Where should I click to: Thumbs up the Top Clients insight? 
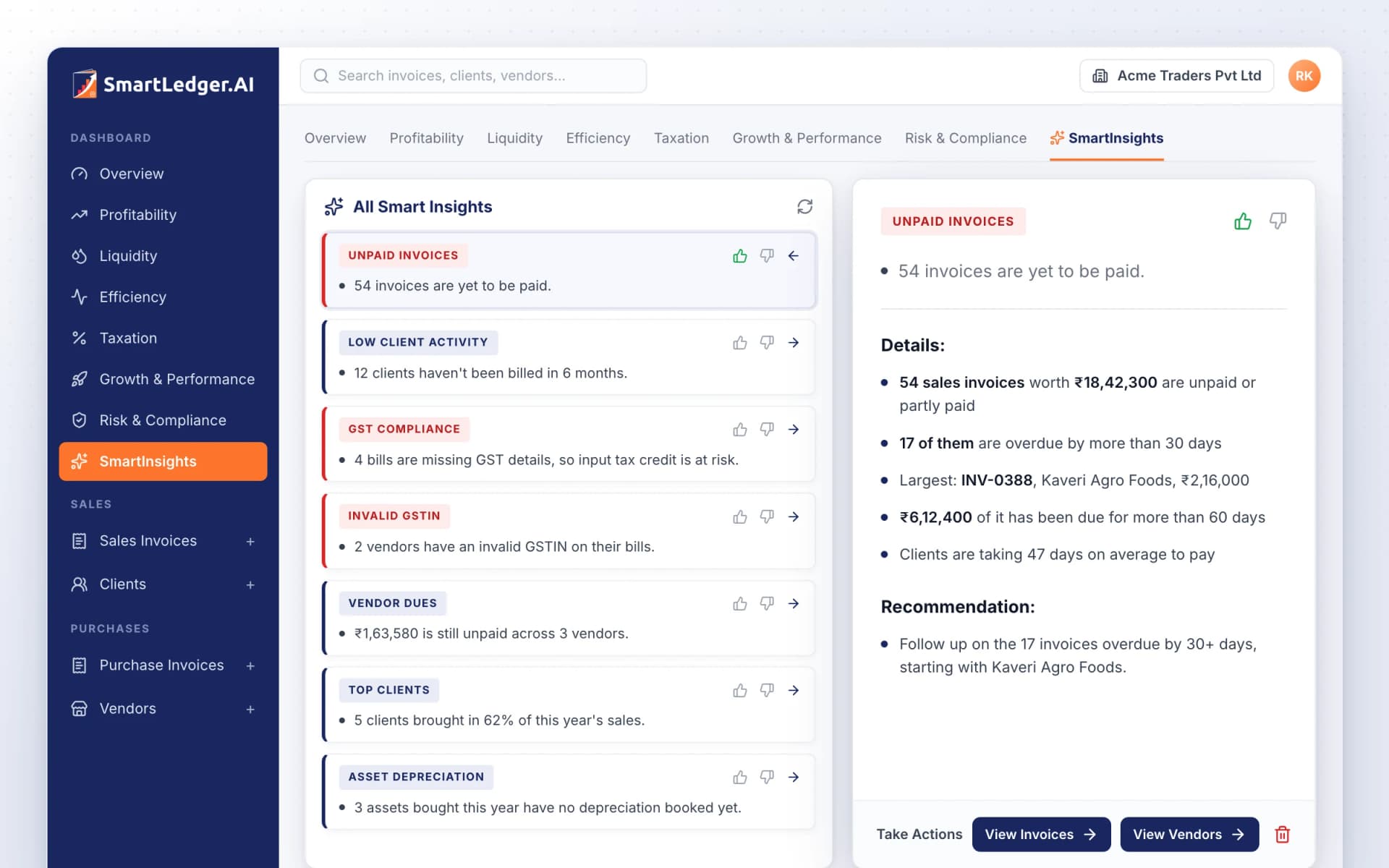(x=739, y=690)
